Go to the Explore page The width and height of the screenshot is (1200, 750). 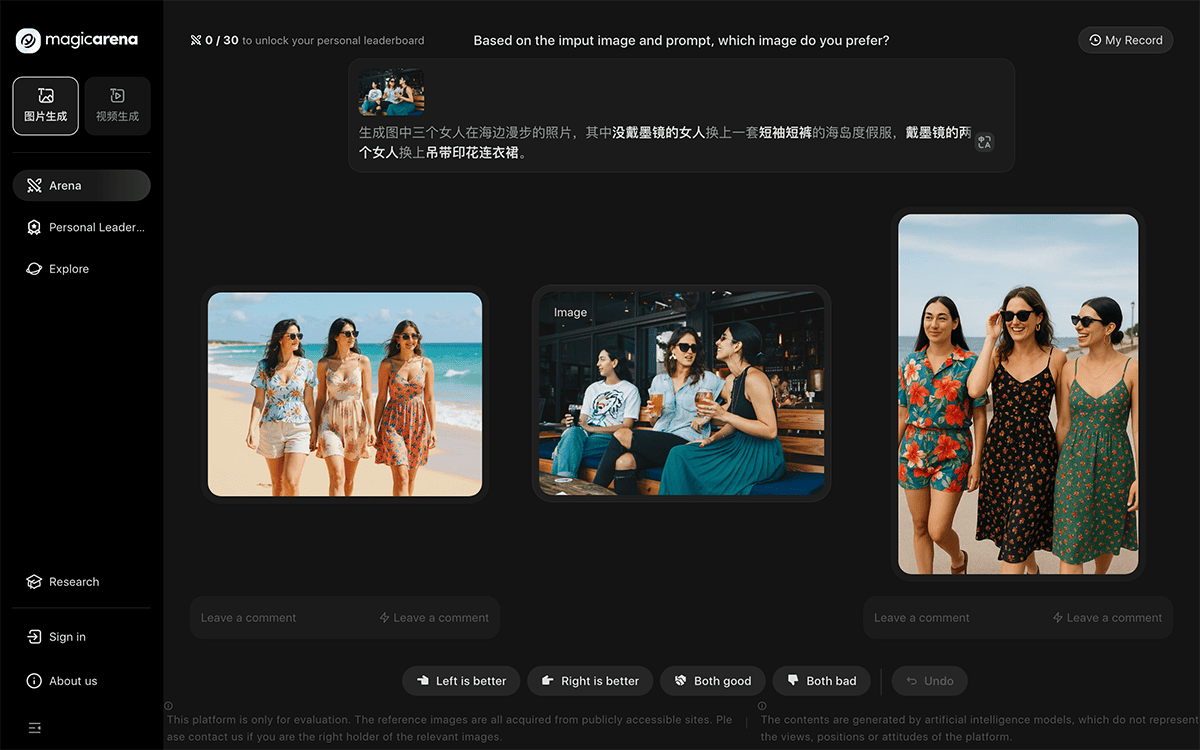(x=68, y=269)
